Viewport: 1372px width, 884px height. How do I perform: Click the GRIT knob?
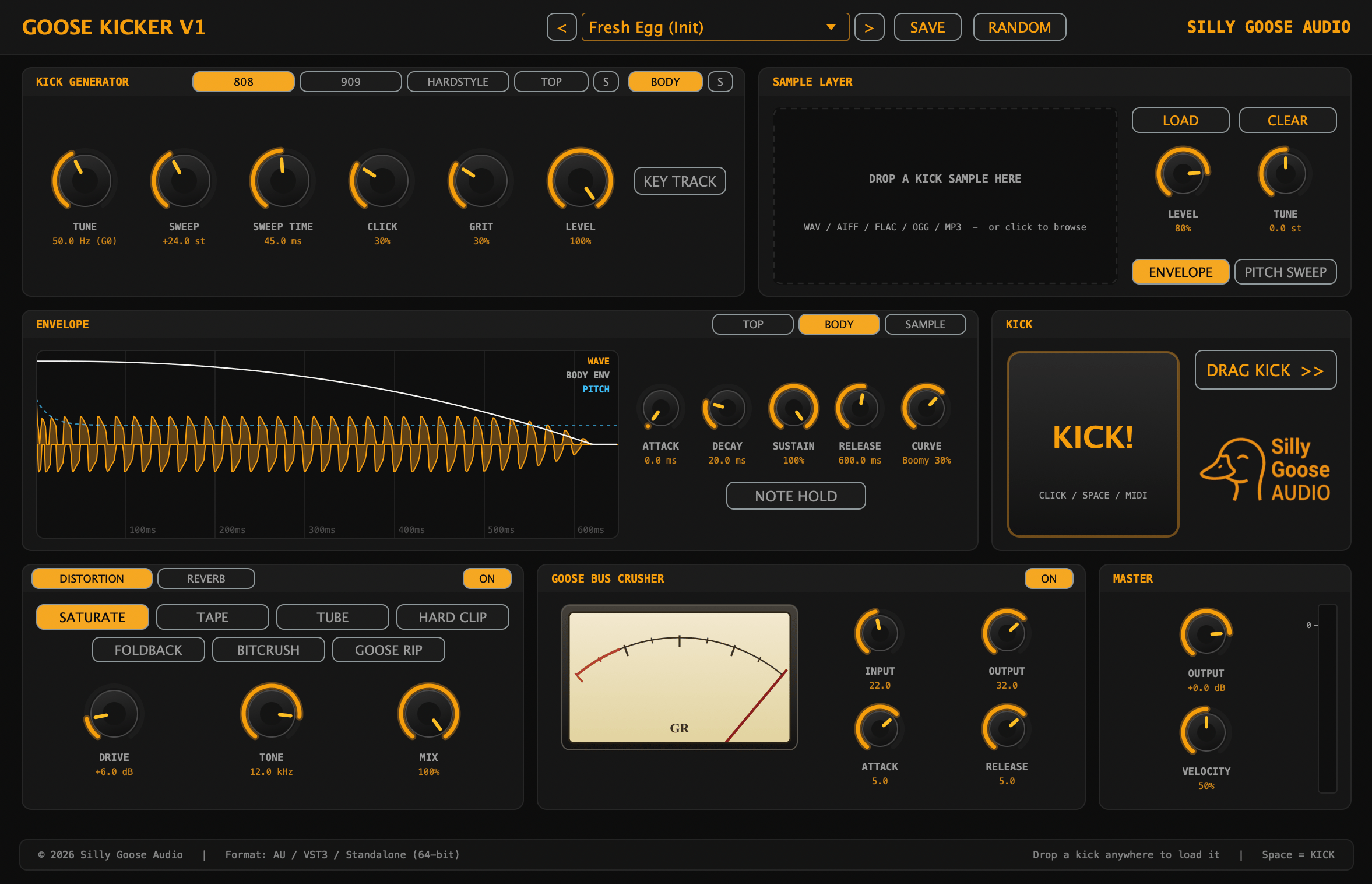tap(481, 180)
